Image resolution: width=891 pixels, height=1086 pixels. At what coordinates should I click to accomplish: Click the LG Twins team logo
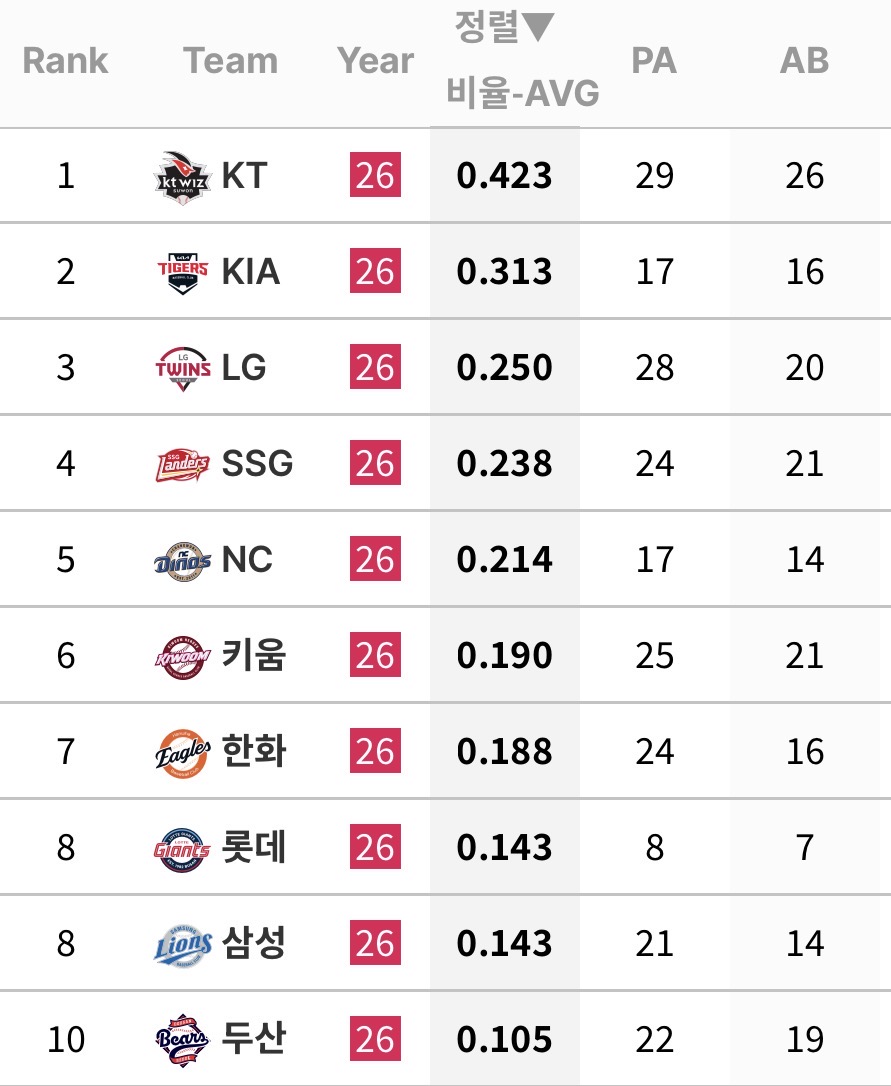[183, 368]
